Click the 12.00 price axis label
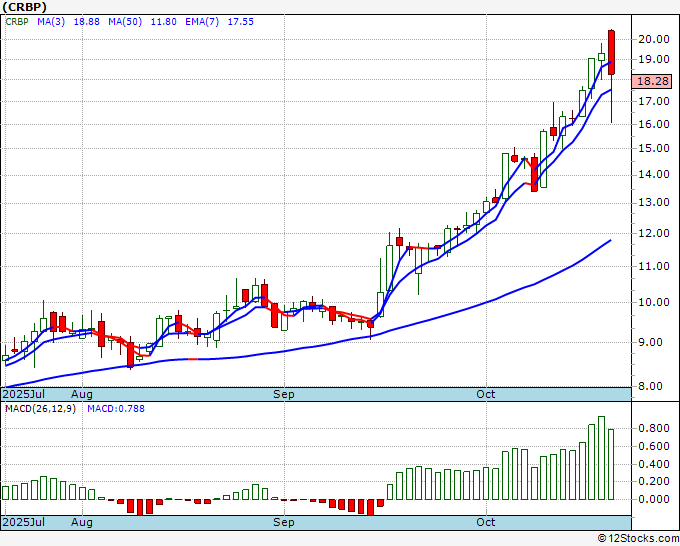 click(x=654, y=233)
